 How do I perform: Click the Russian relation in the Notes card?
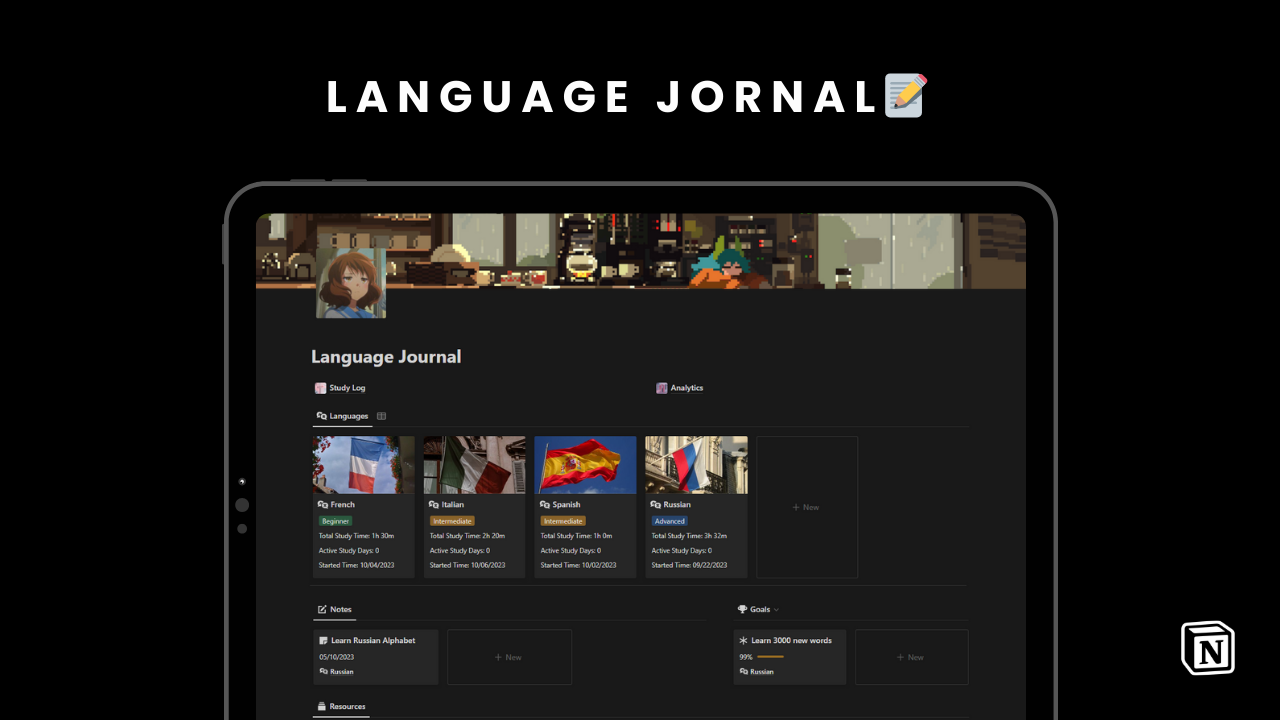click(336, 672)
